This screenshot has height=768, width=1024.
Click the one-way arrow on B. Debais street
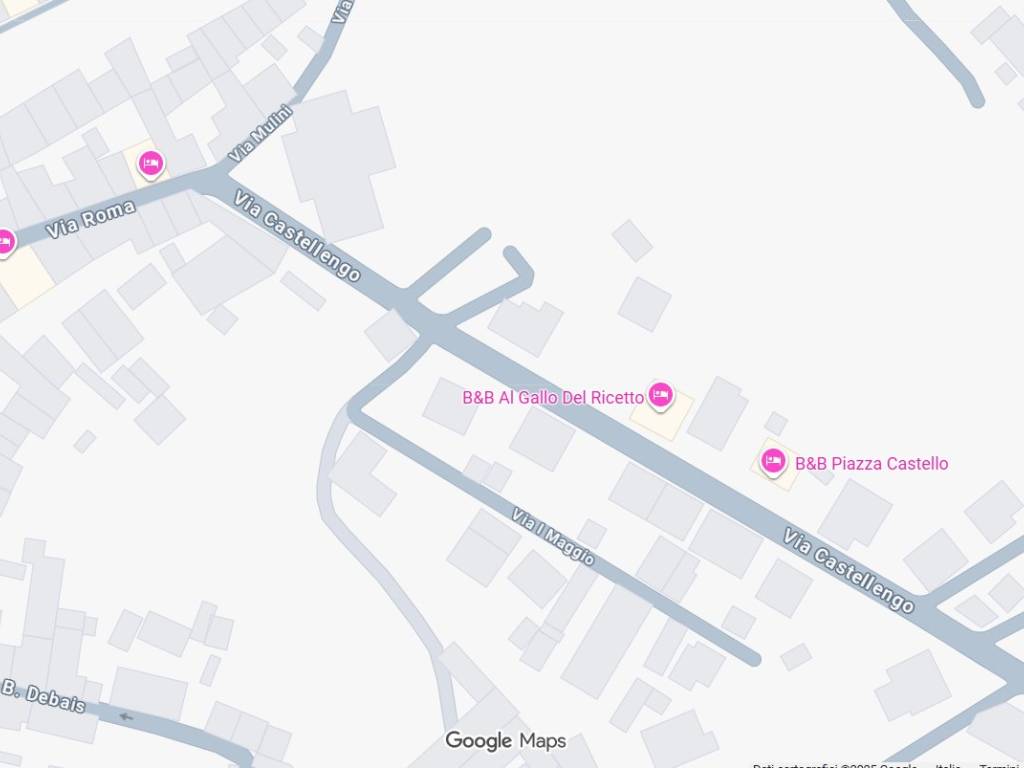(x=127, y=716)
